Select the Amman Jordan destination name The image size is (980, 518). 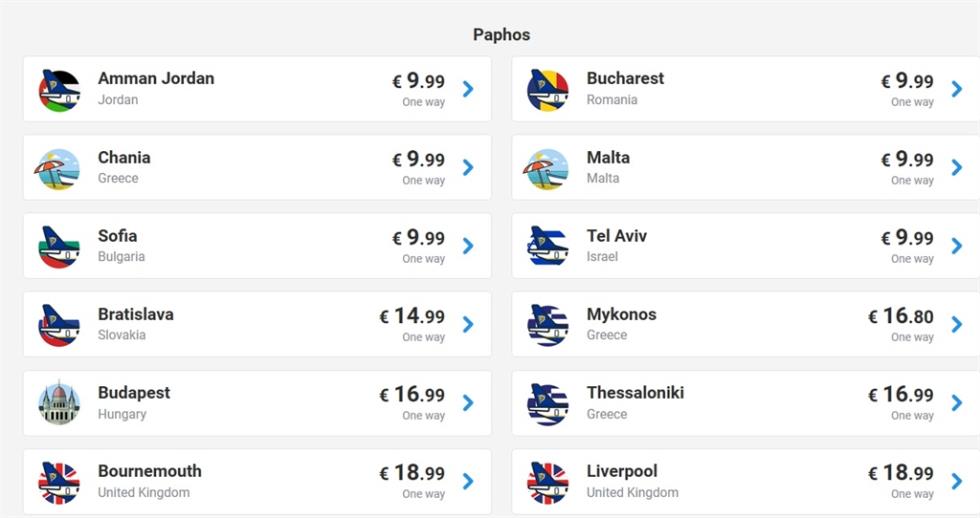pos(156,79)
